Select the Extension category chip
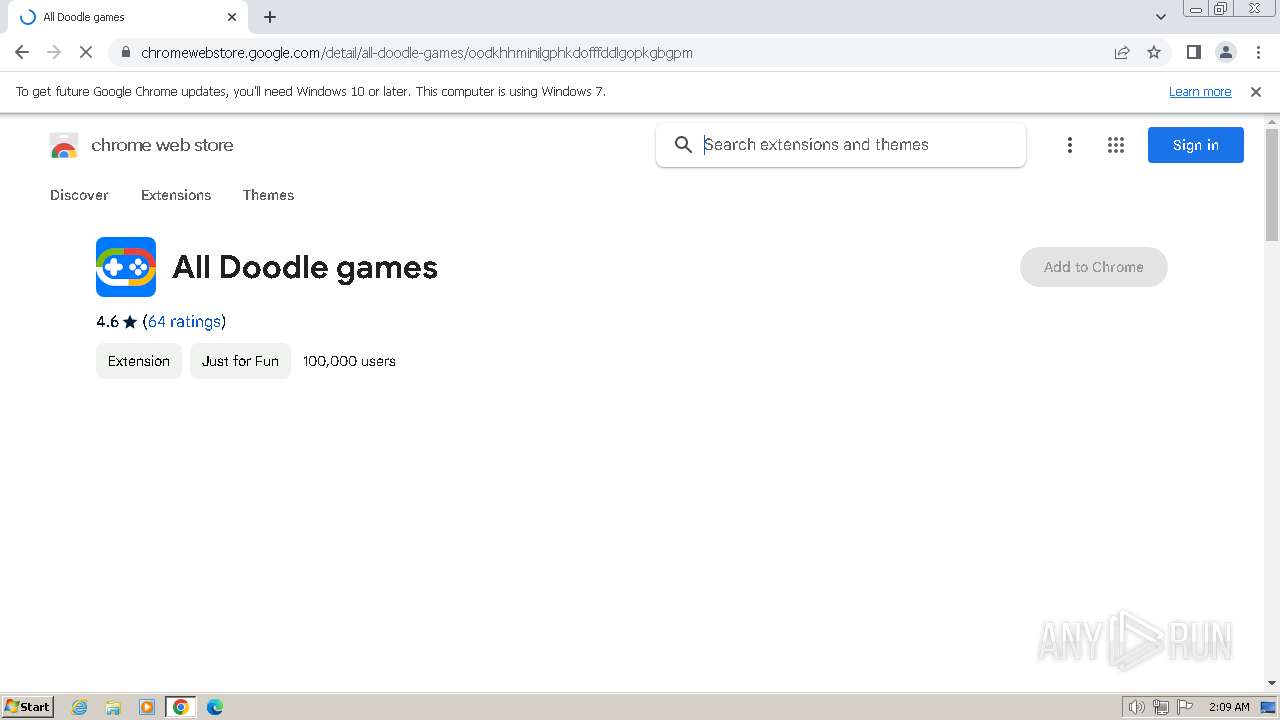1280x720 pixels. (139, 361)
